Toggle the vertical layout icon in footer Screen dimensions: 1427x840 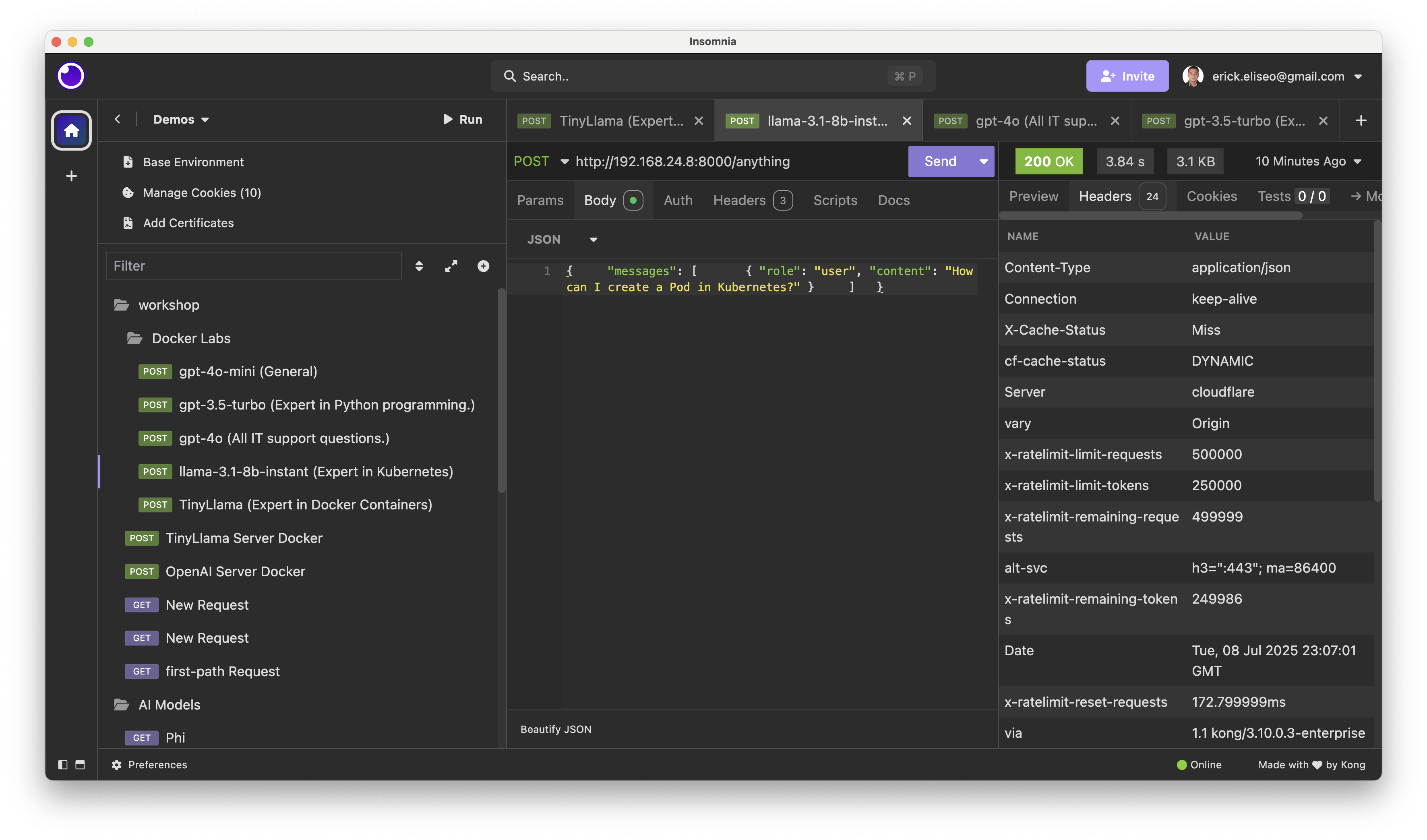click(x=80, y=765)
